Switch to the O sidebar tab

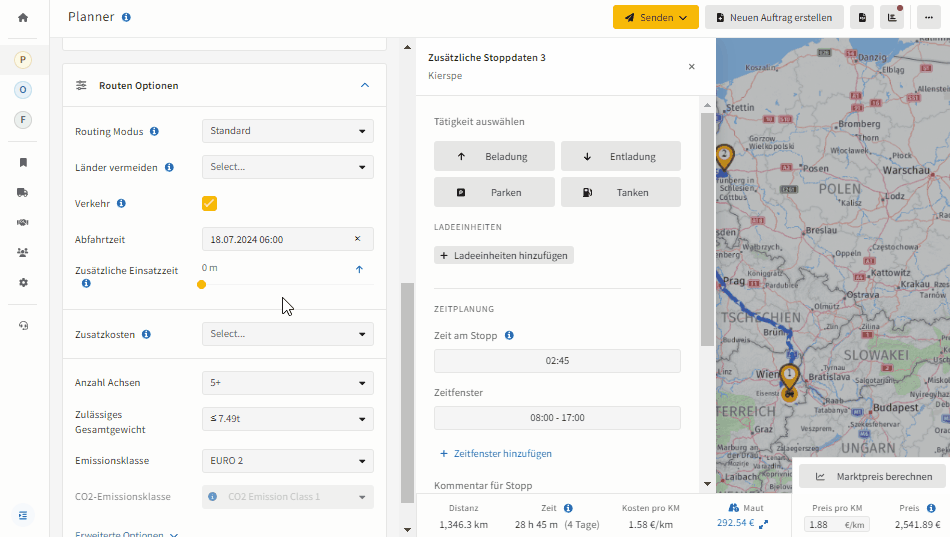(23, 90)
